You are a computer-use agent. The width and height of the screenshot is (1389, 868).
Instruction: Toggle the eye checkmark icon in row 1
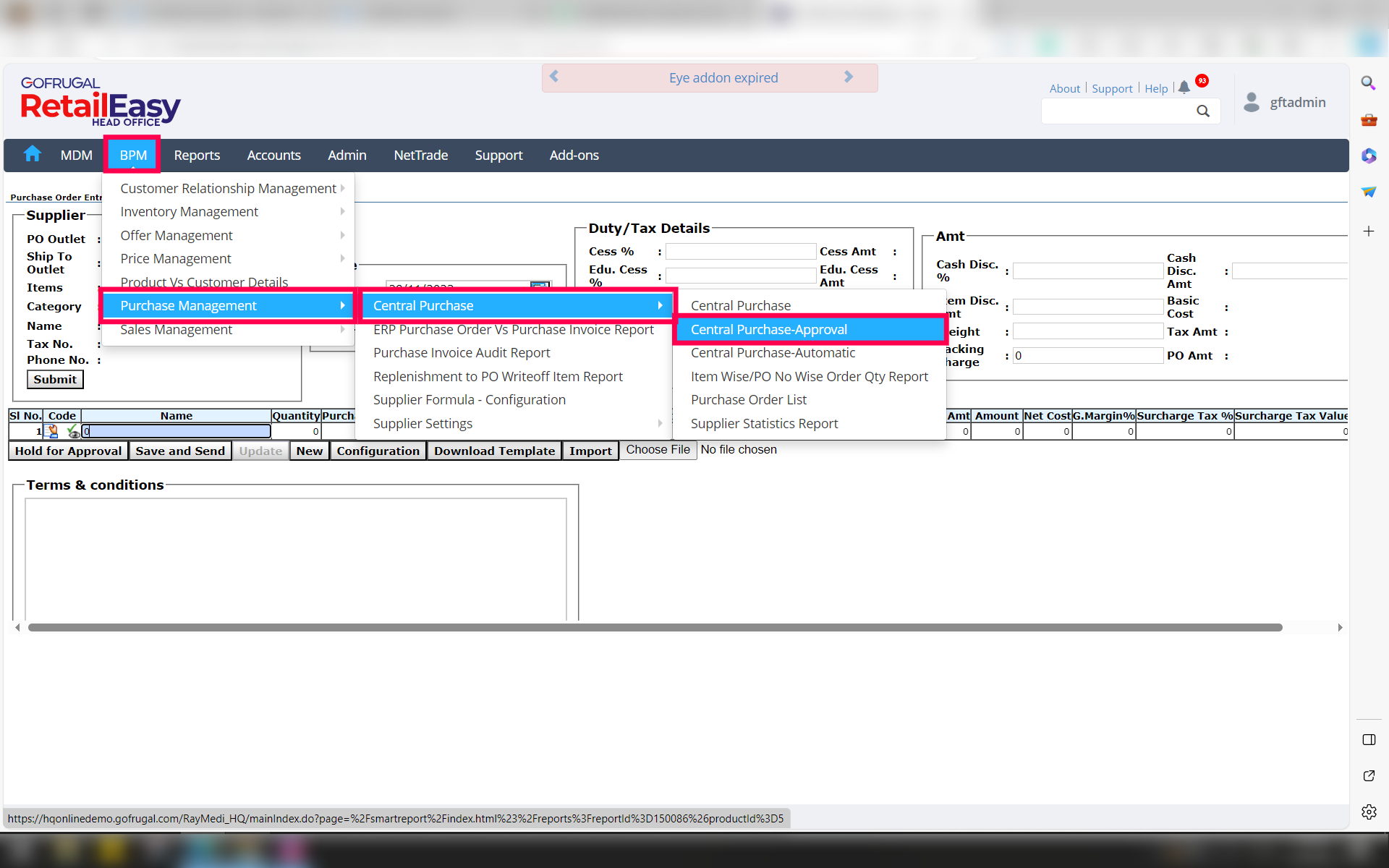72,432
